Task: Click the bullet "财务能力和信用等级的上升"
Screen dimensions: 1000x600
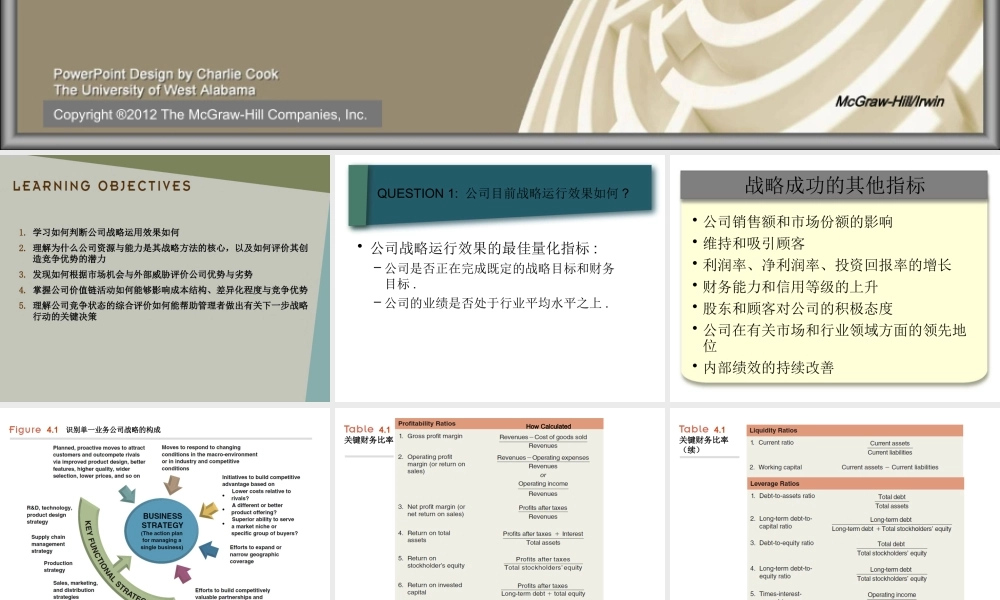Action: click(791, 287)
